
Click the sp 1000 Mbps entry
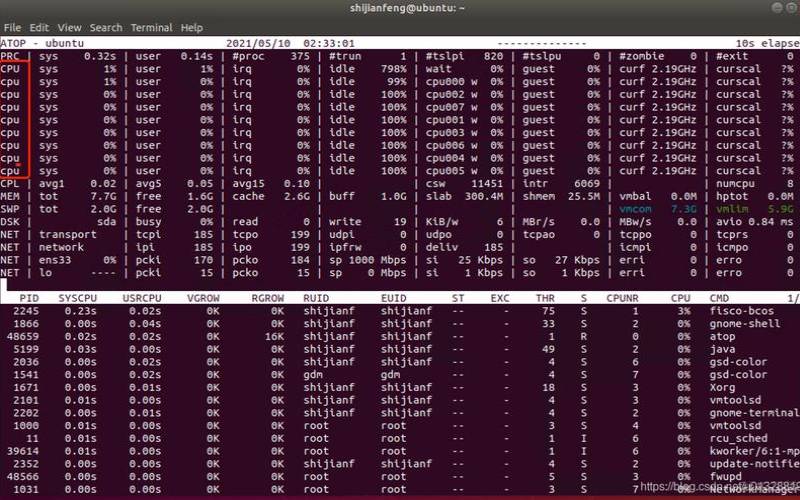[x=367, y=260]
